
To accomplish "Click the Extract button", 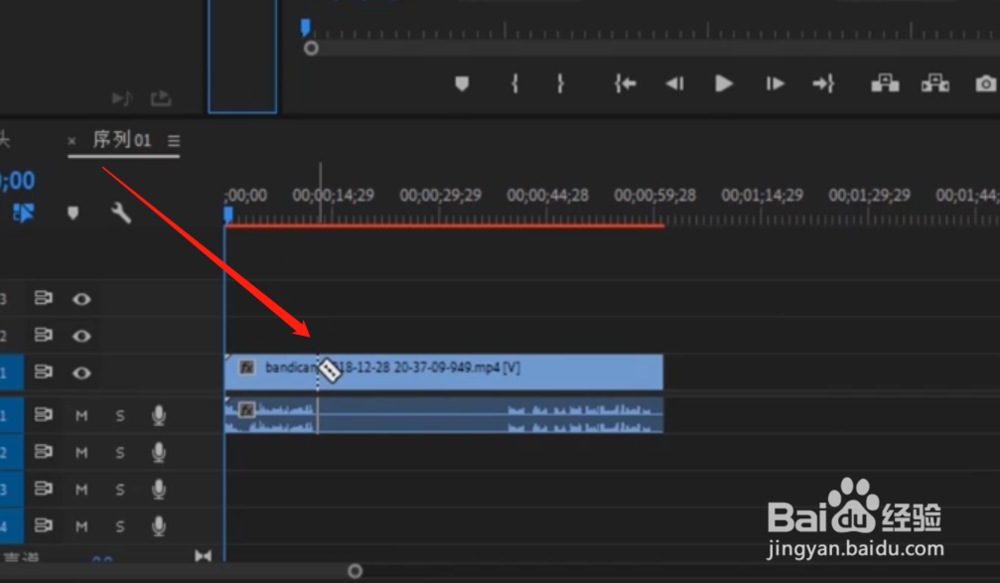I will [x=935, y=83].
